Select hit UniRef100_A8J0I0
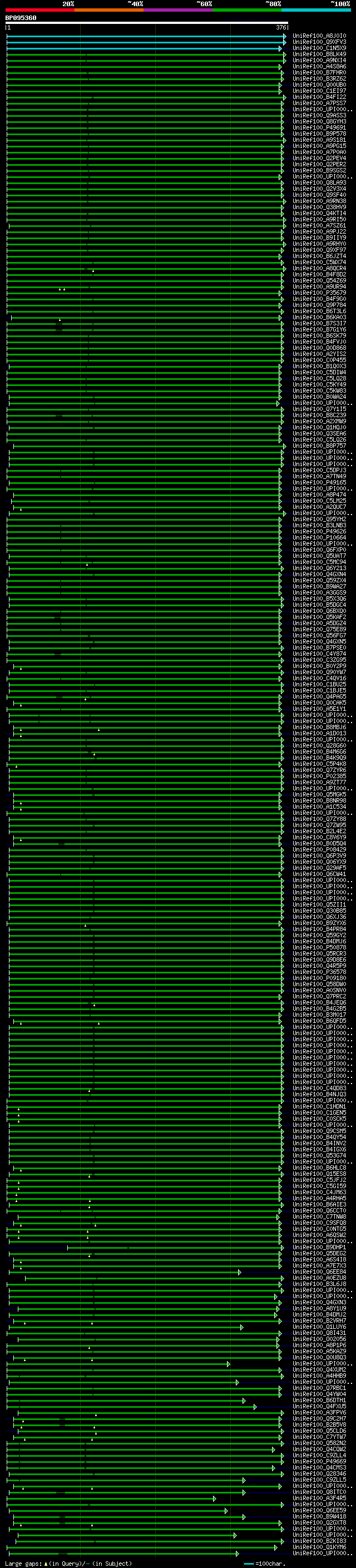 (x=319, y=36)
